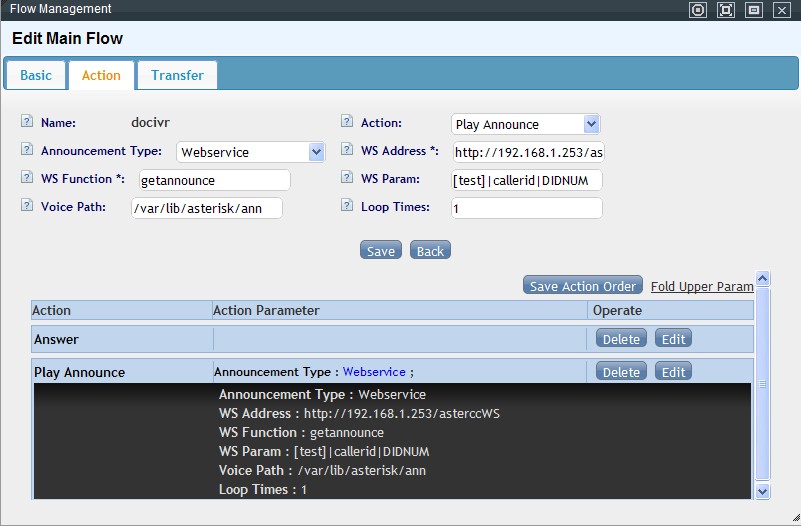Click the WS Function input field
801x526 pixels.
[x=214, y=180]
